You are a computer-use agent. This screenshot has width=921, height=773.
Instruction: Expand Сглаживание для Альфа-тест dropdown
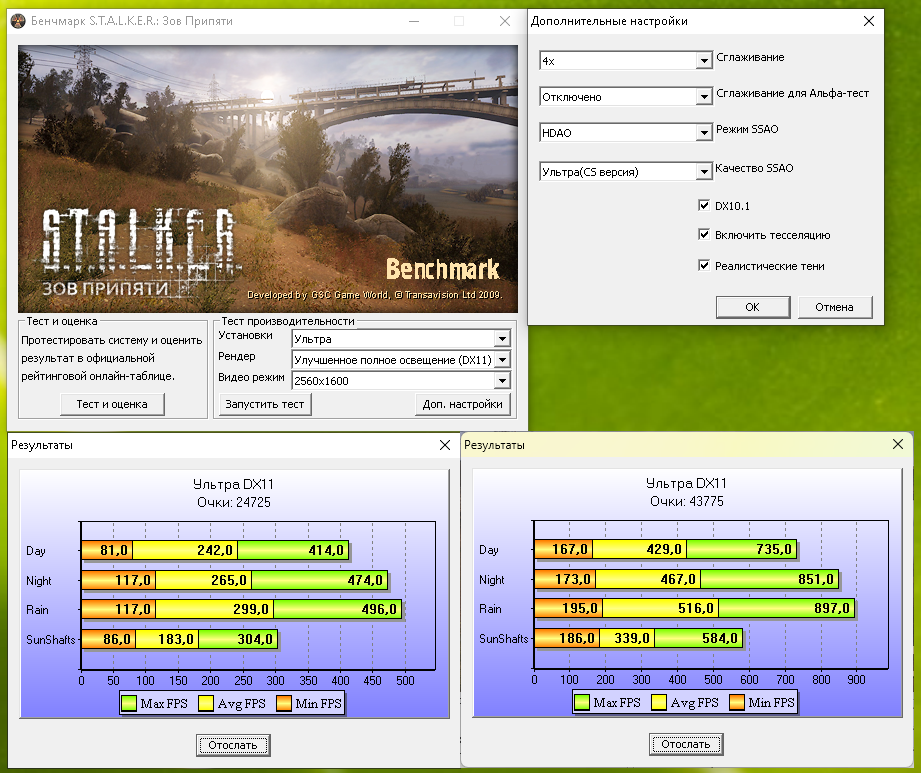point(704,97)
